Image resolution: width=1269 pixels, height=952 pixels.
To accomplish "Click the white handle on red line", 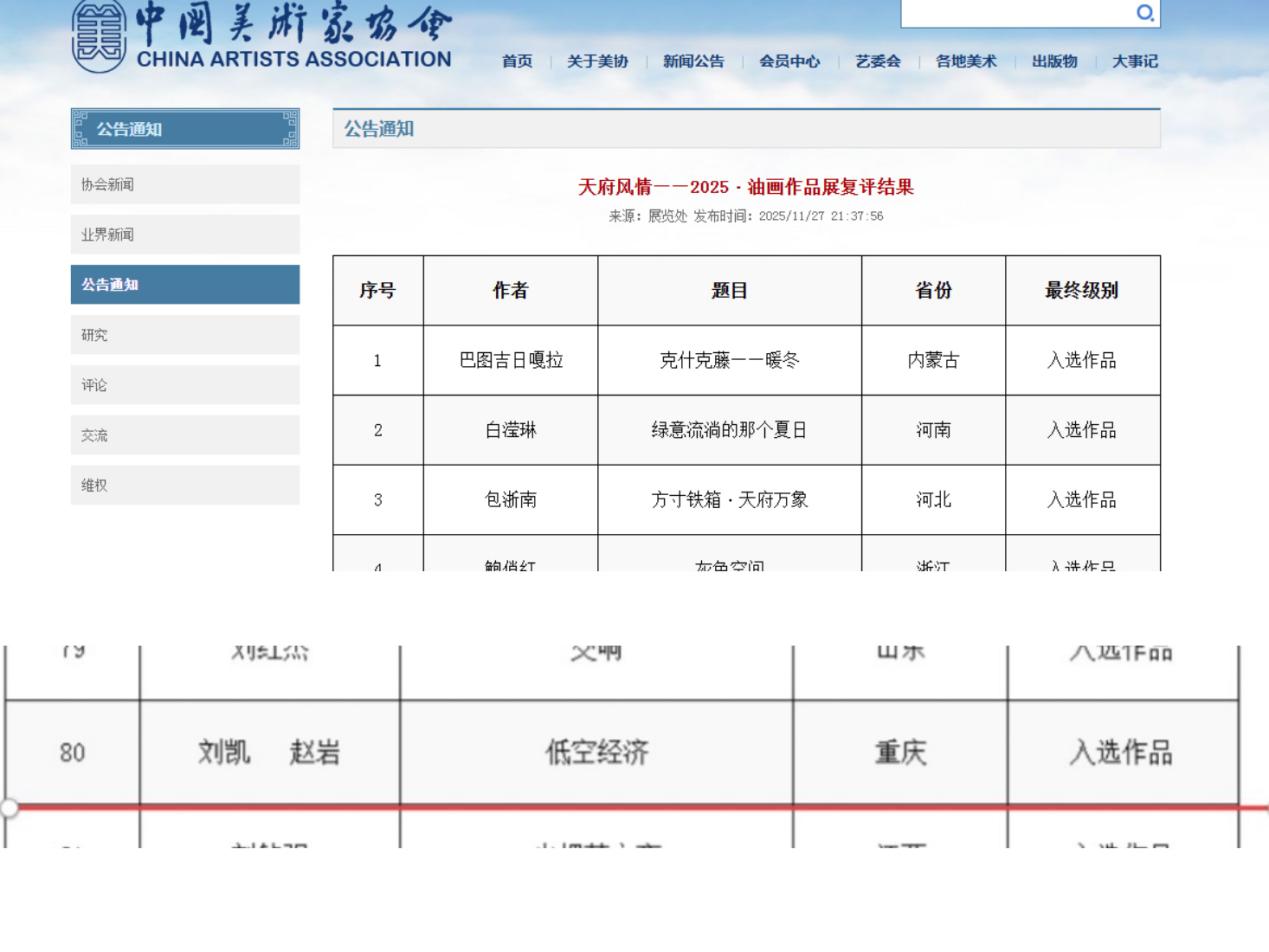I will click(x=8, y=807).
